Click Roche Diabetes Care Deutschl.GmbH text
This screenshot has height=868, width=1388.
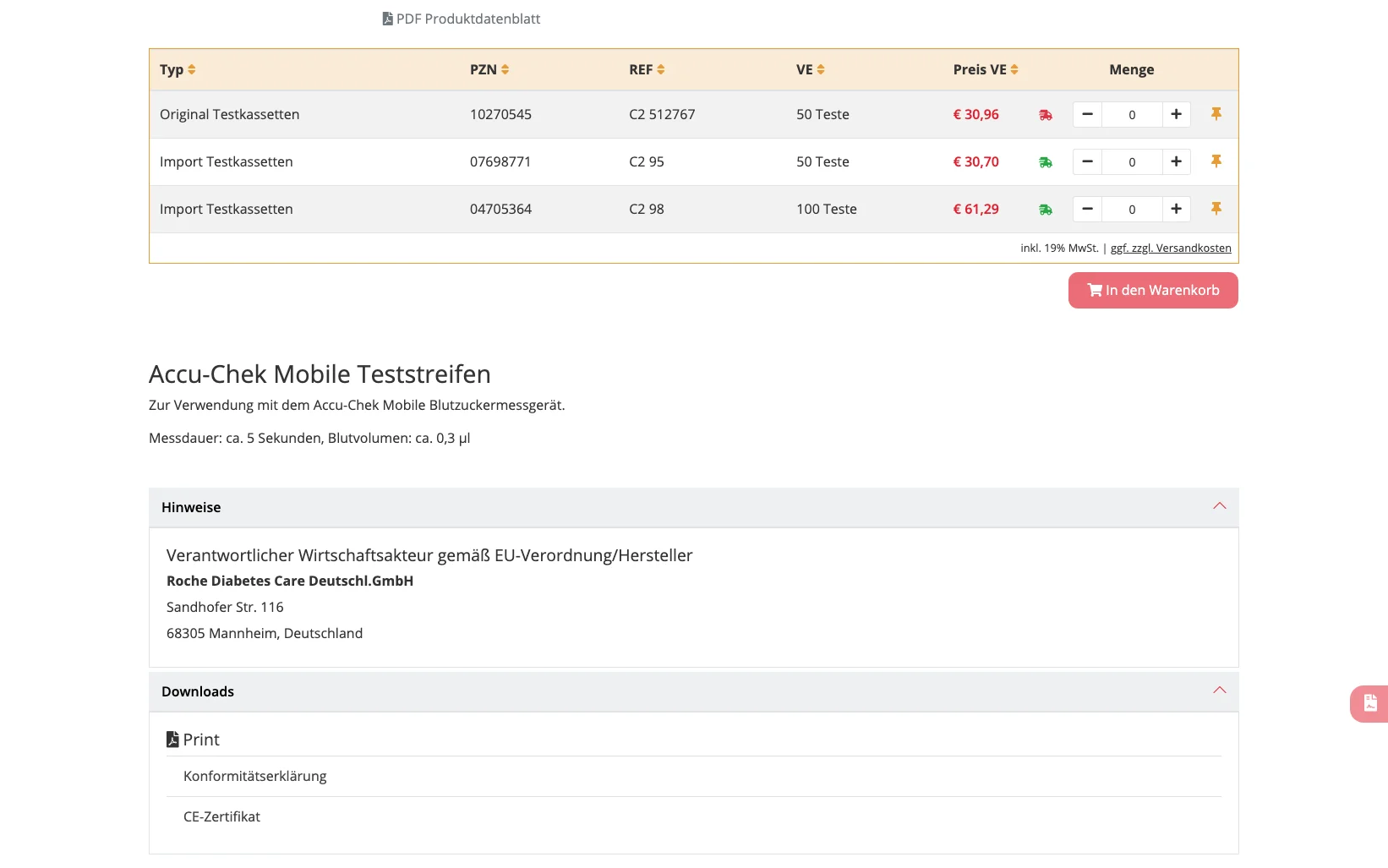pyautogui.click(x=290, y=581)
